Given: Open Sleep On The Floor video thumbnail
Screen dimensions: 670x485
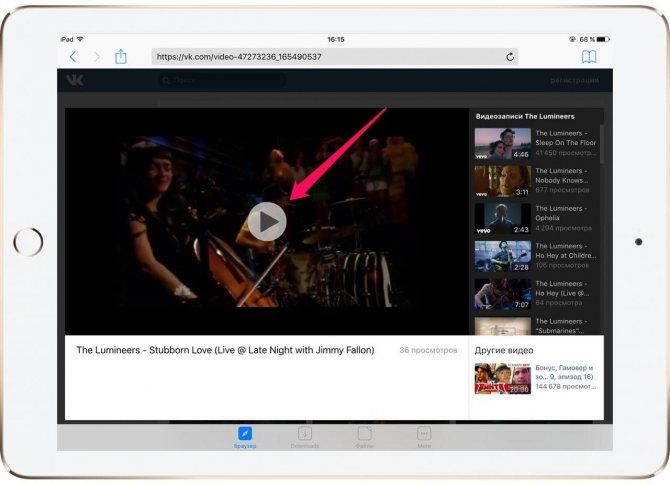Looking at the screenshot, I should click(x=502, y=144).
